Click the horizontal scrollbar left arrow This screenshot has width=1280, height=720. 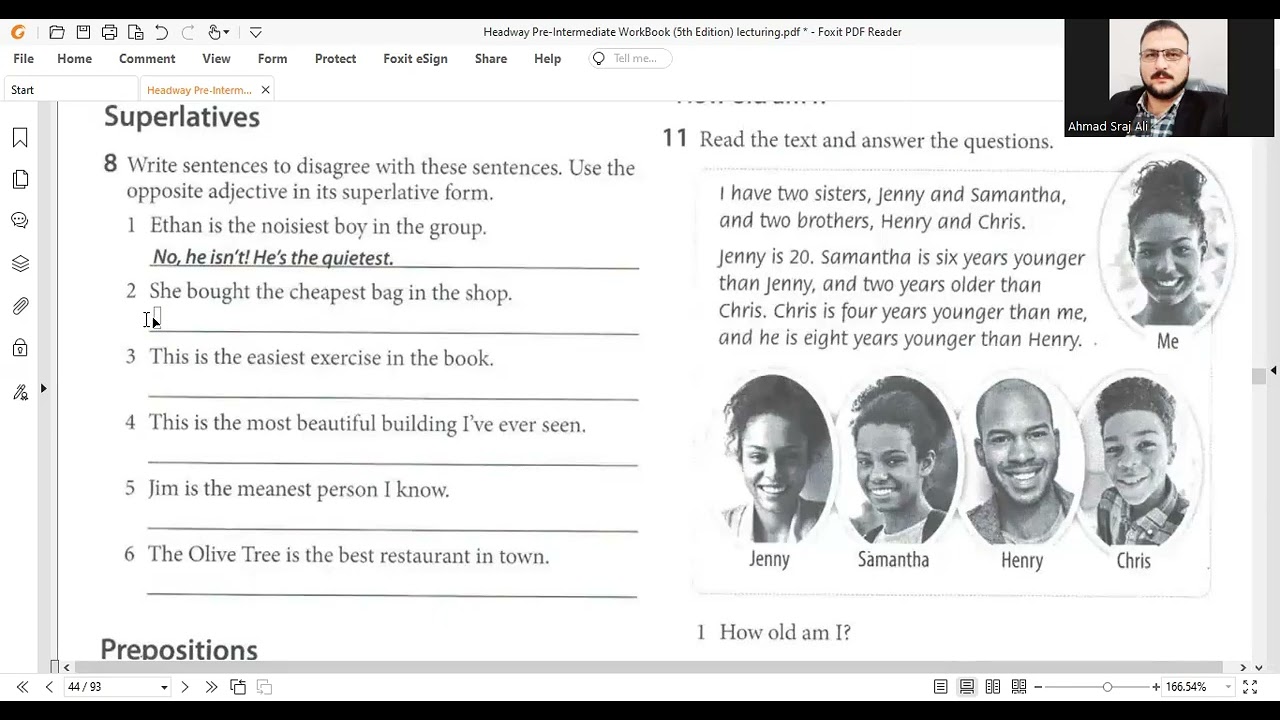67,667
